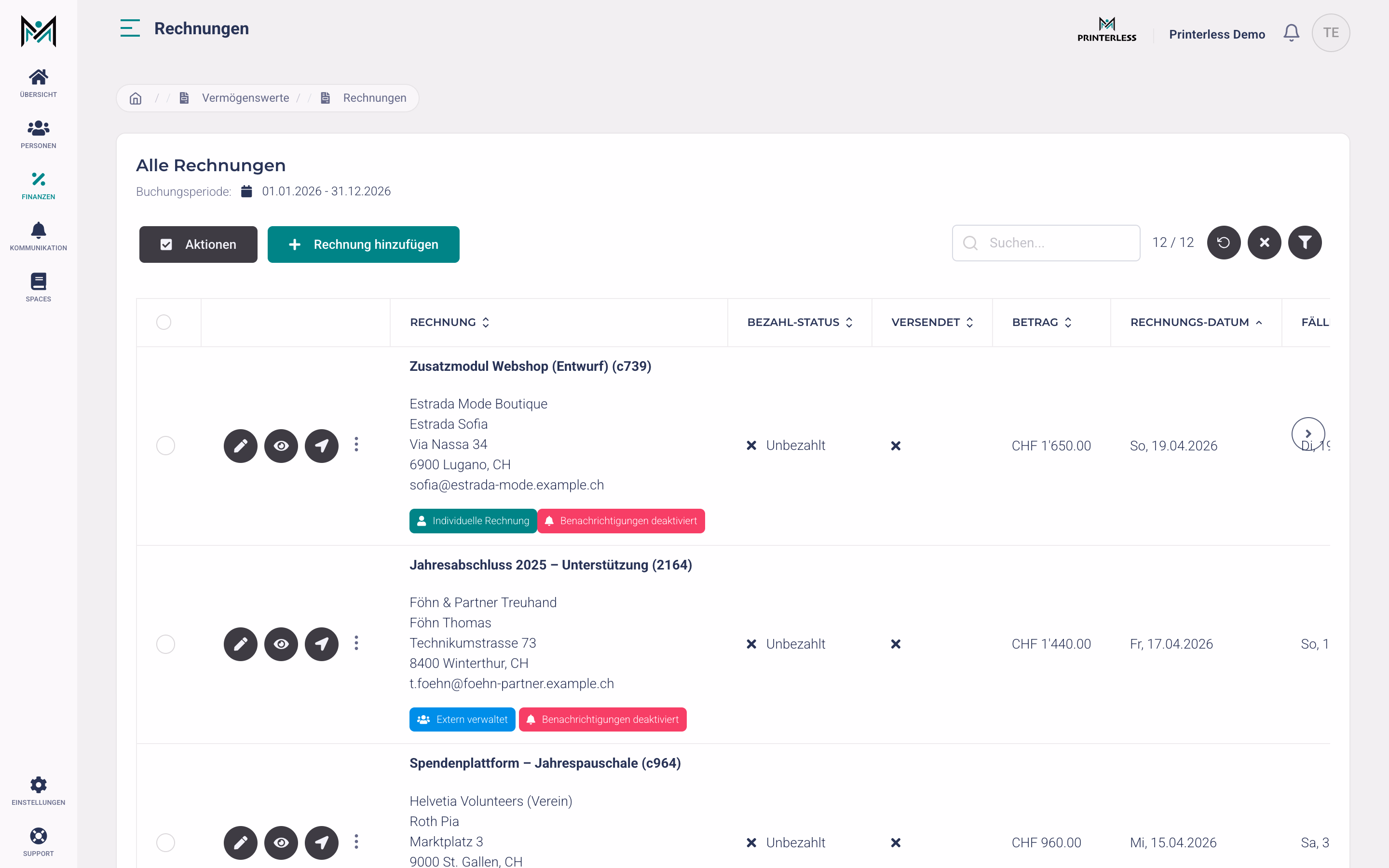The image size is (1389, 868).
Task: Clear filters with the round X button
Action: [x=1265, y=243]
